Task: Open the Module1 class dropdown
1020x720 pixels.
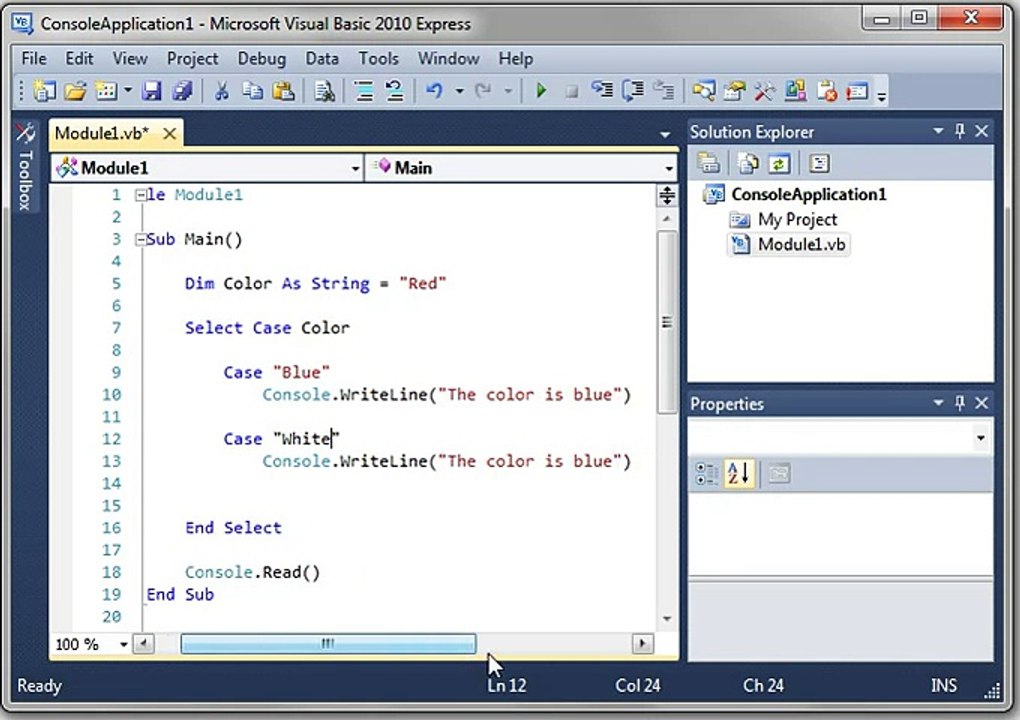Action: (x=207, y=168)
